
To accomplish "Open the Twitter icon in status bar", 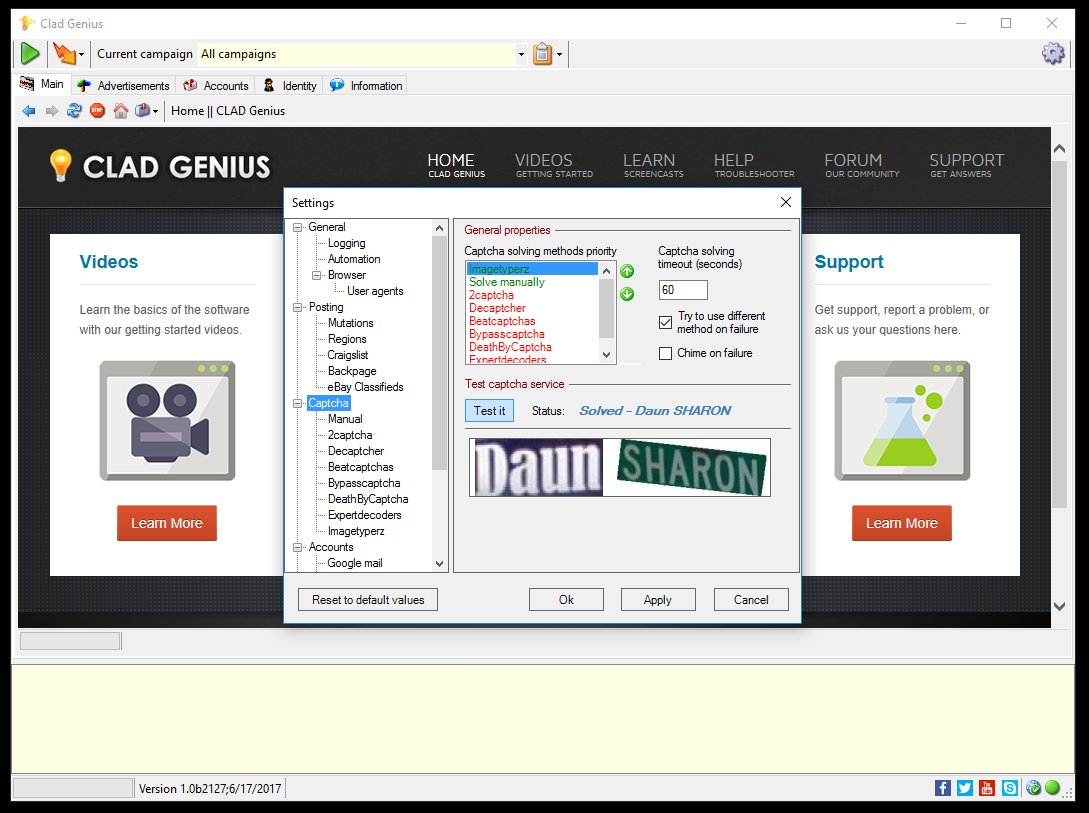I will (965, 787).
